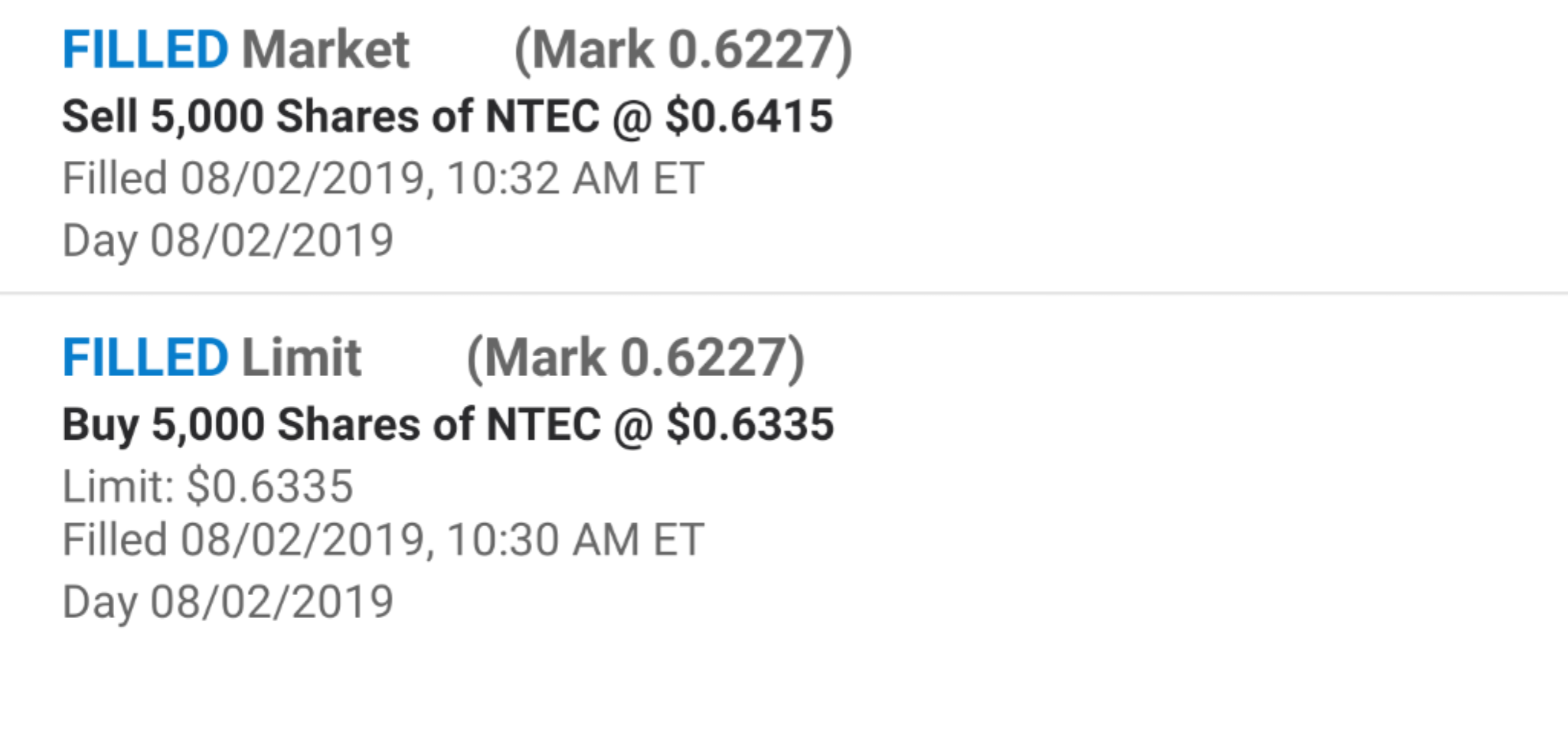Click the $0.6335 price in the Buy headline

pos(750,424)
